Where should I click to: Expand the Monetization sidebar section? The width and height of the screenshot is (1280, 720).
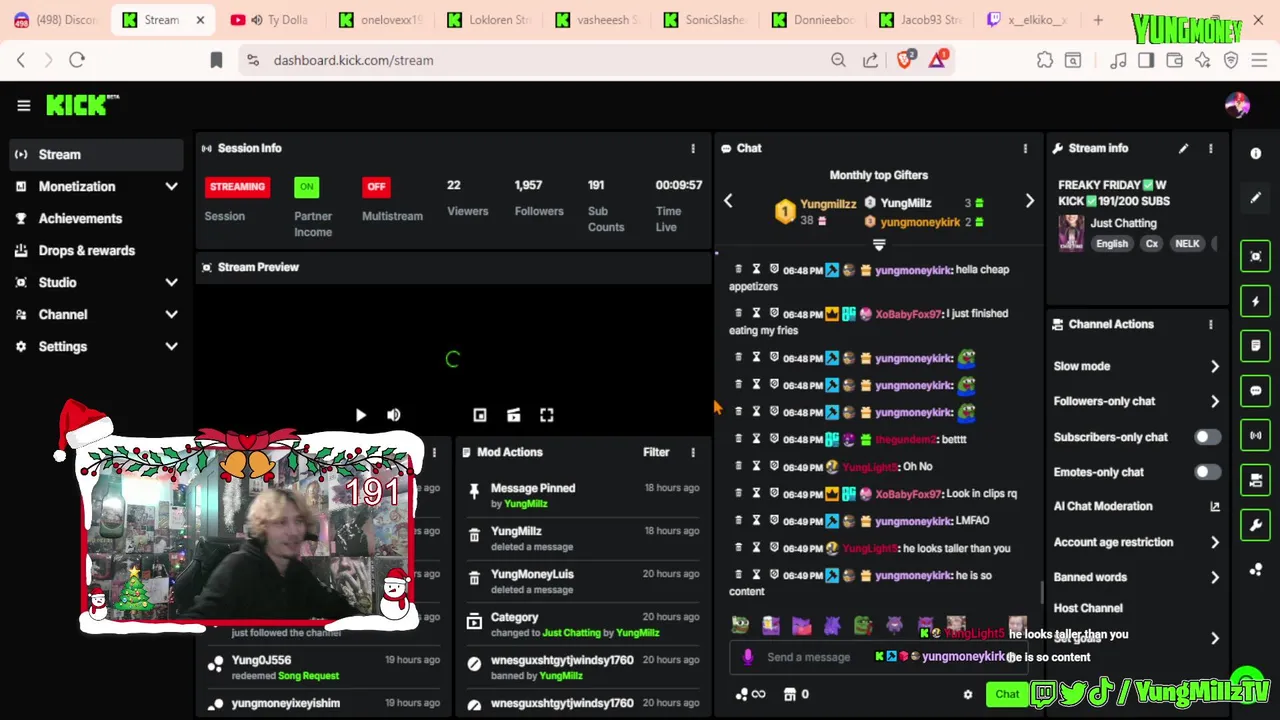coord(97,186)
